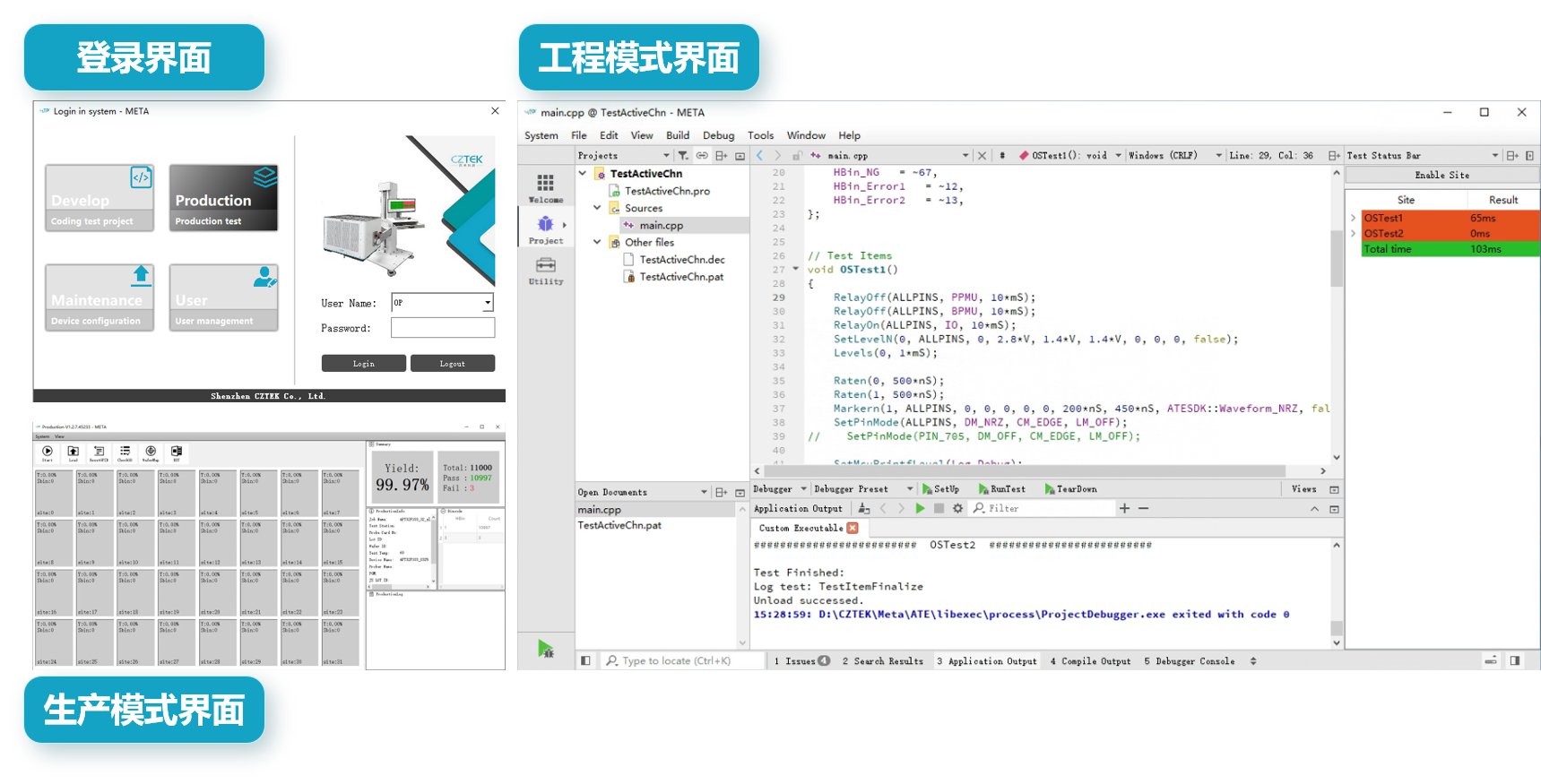Open the Projects view dropdown
This screenshot has height=784, width=1541.
(x=666, y=155)
